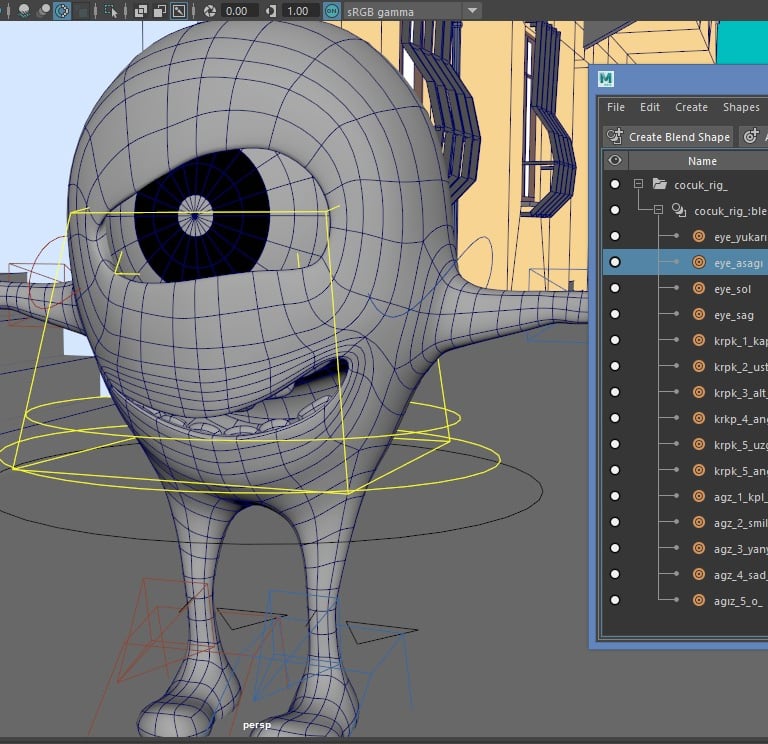The width and height of the screenshot is (768, 744).
Task: Toggle visibility dot for cocuk_rig_ group
Action: point(615,184)
